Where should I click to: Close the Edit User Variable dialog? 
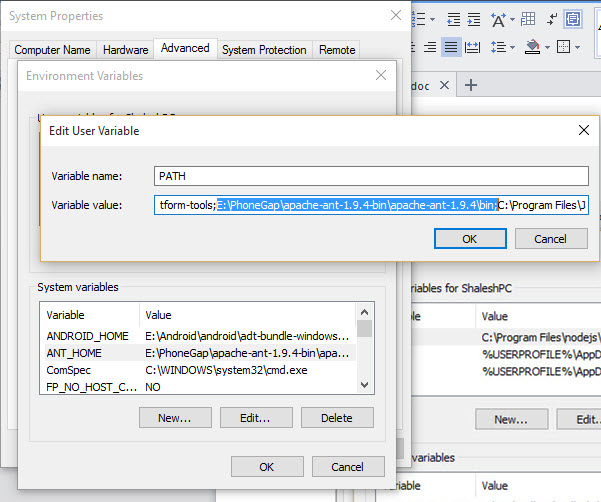pyautogui.click(x=584, y=130)
